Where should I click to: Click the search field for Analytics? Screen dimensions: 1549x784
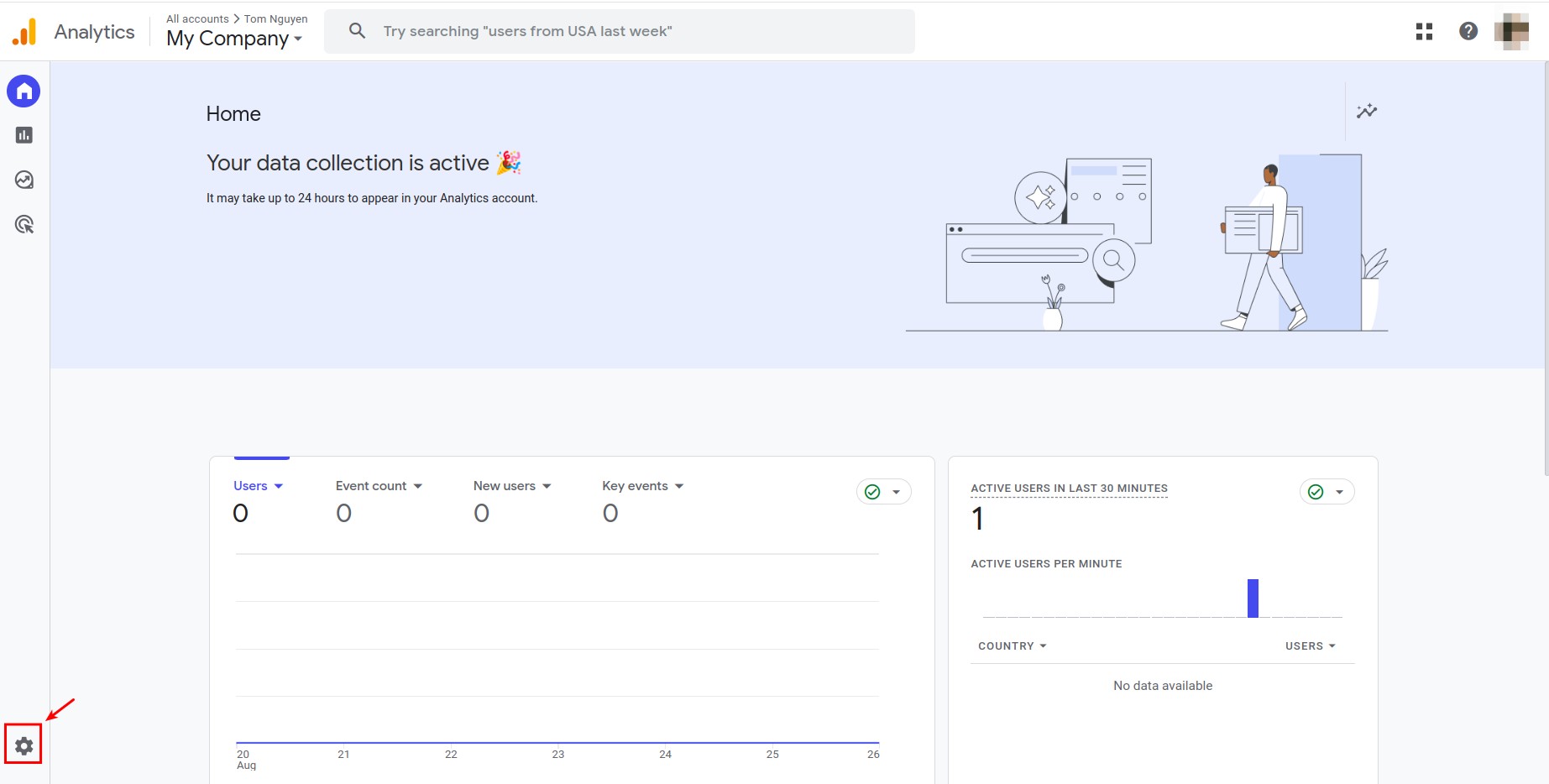[620, 31]
